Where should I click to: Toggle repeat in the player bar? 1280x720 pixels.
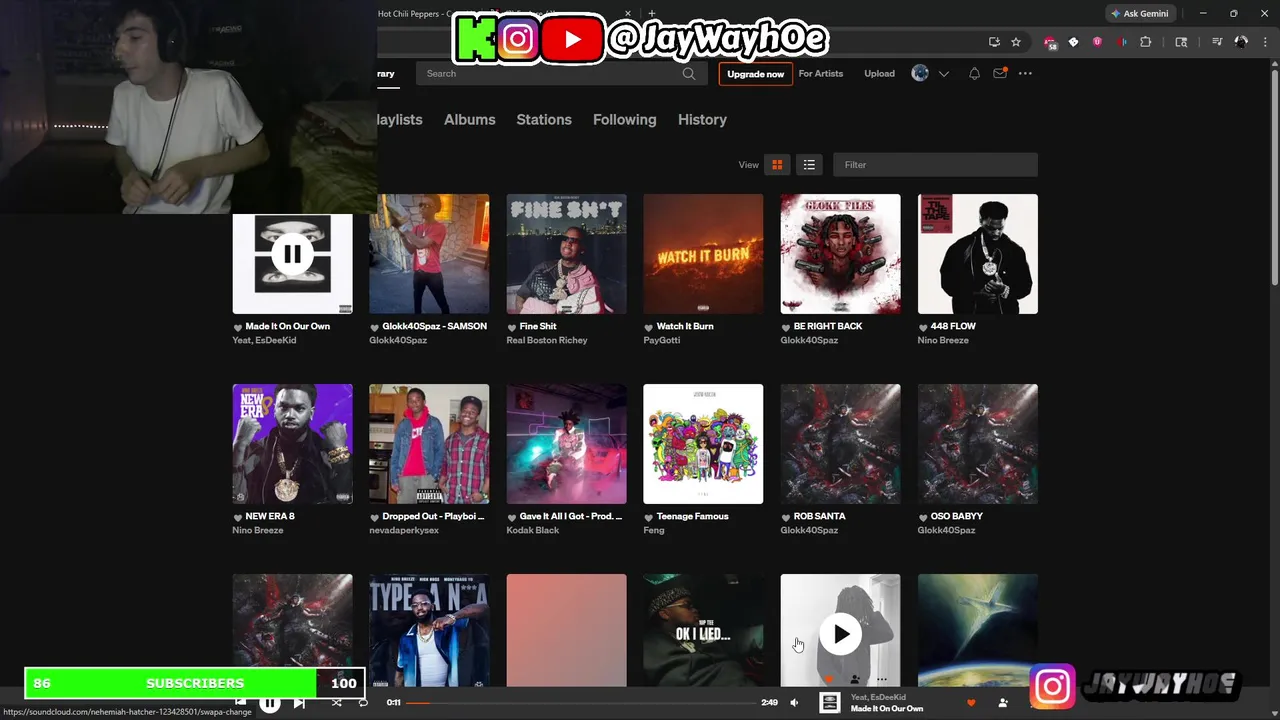tap(363, 703)
